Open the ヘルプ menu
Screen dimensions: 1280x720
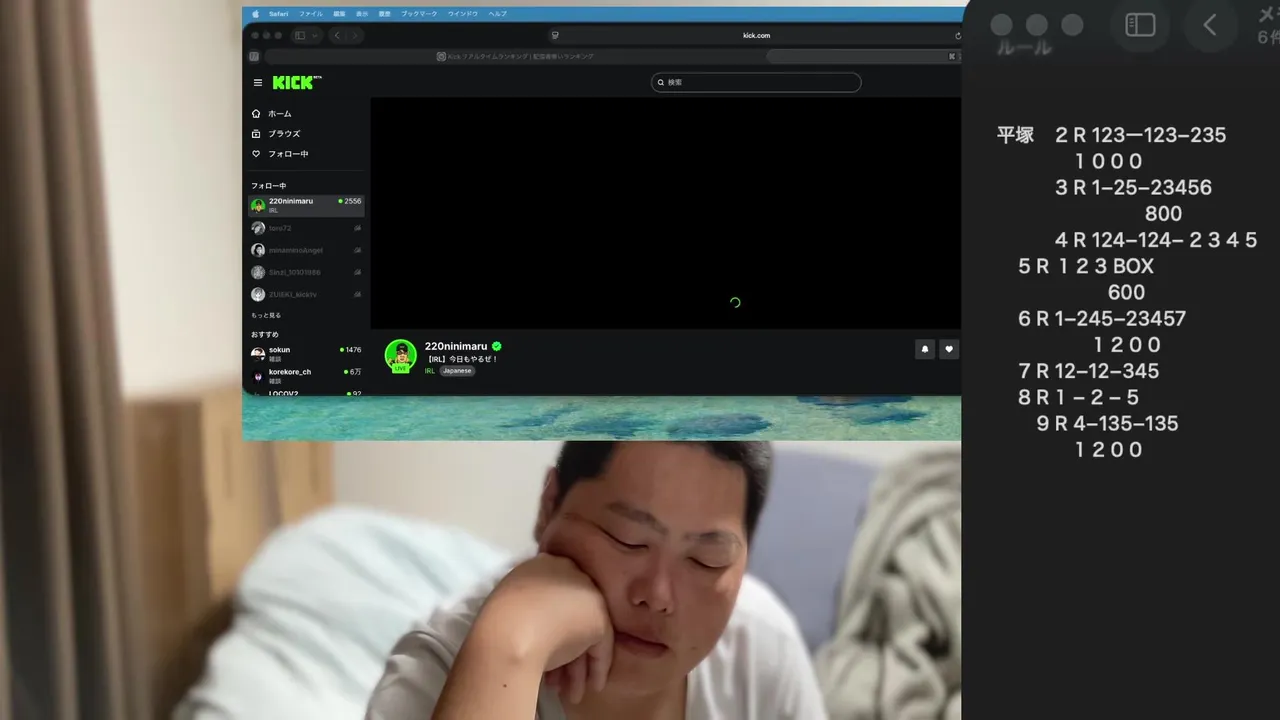[x=497, y=14]
